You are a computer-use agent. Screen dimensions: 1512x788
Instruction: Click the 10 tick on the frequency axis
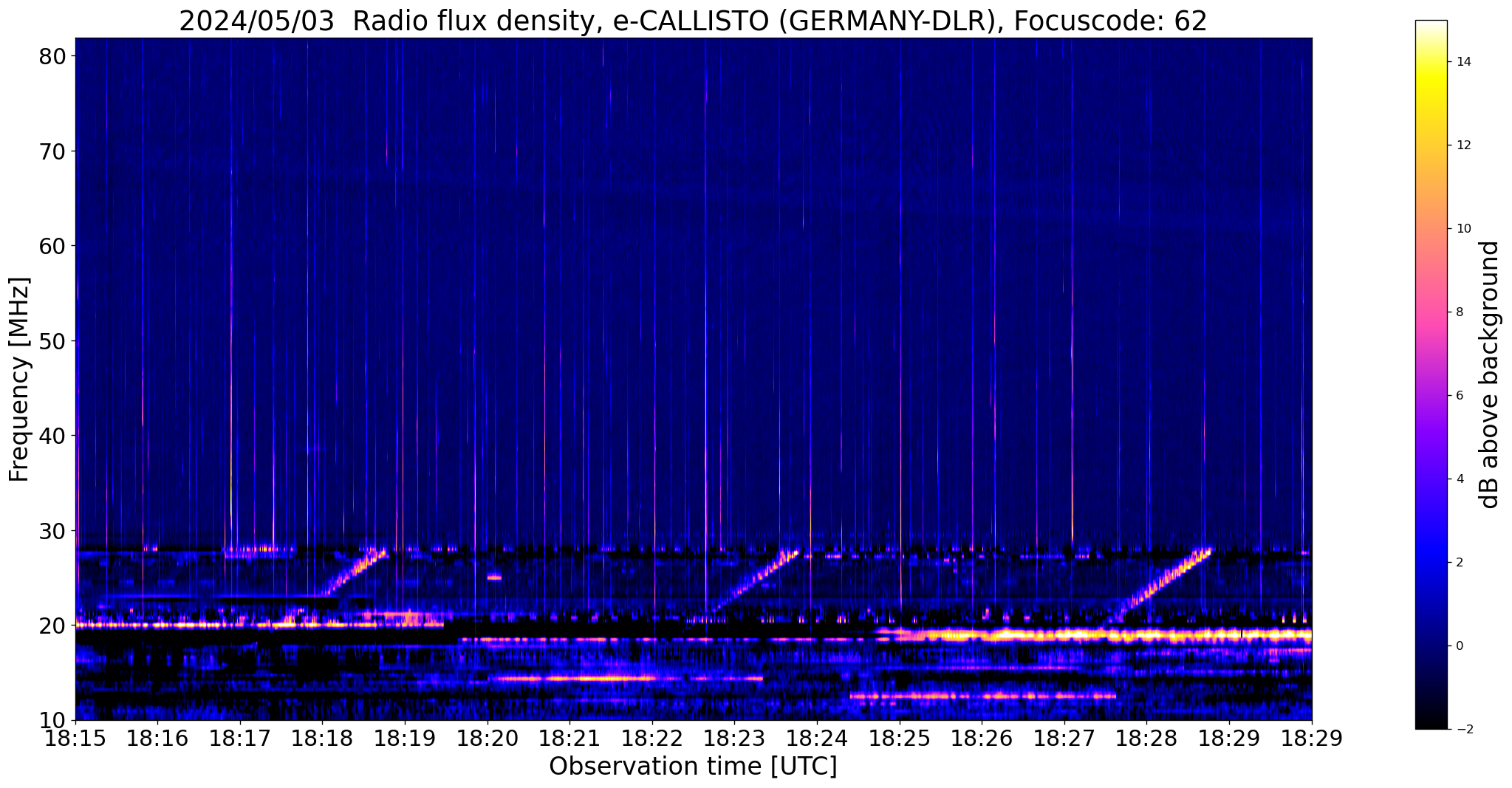(x=52, y=720)
